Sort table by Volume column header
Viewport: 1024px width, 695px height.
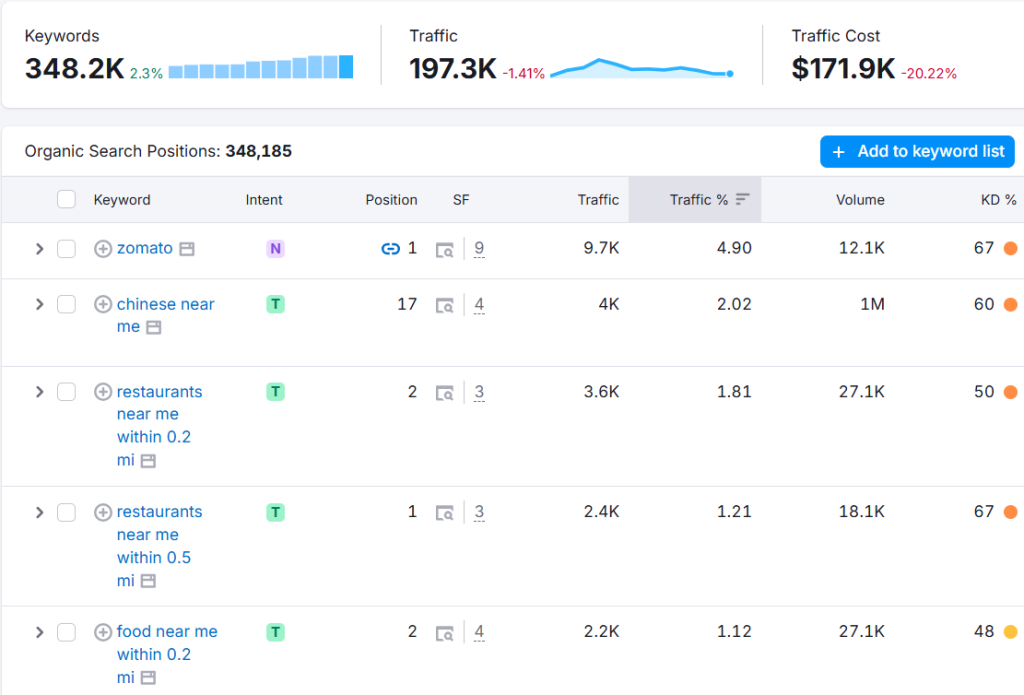click(860, 200)
